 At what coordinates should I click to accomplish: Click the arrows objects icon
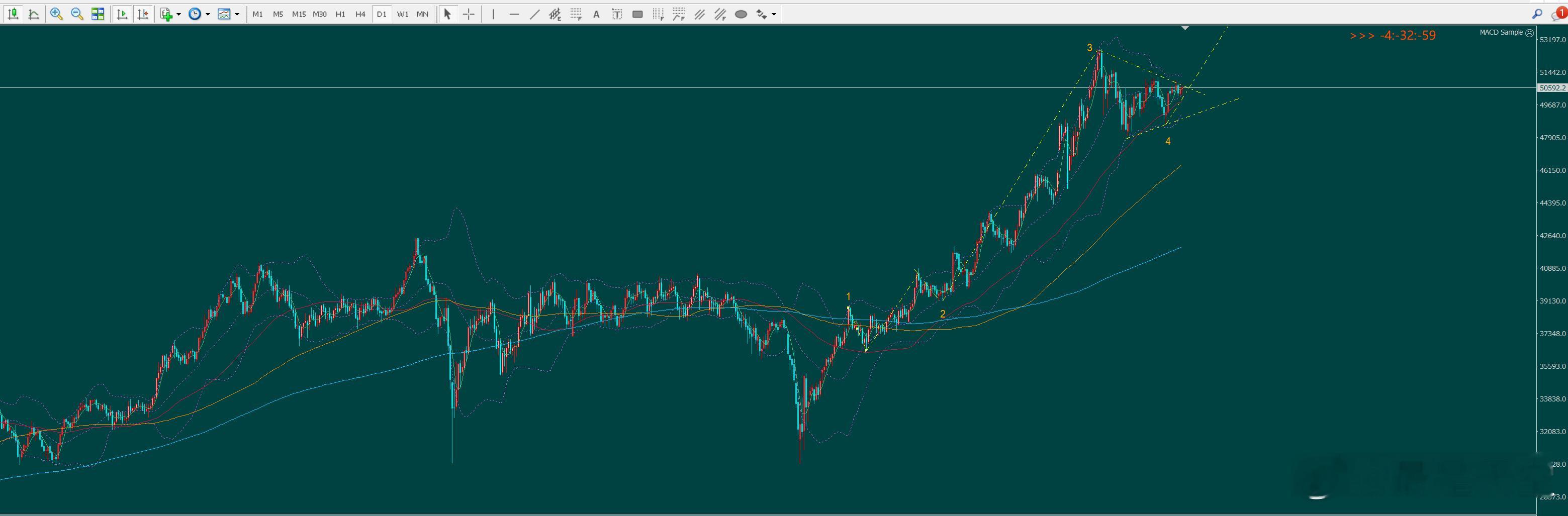762,14
